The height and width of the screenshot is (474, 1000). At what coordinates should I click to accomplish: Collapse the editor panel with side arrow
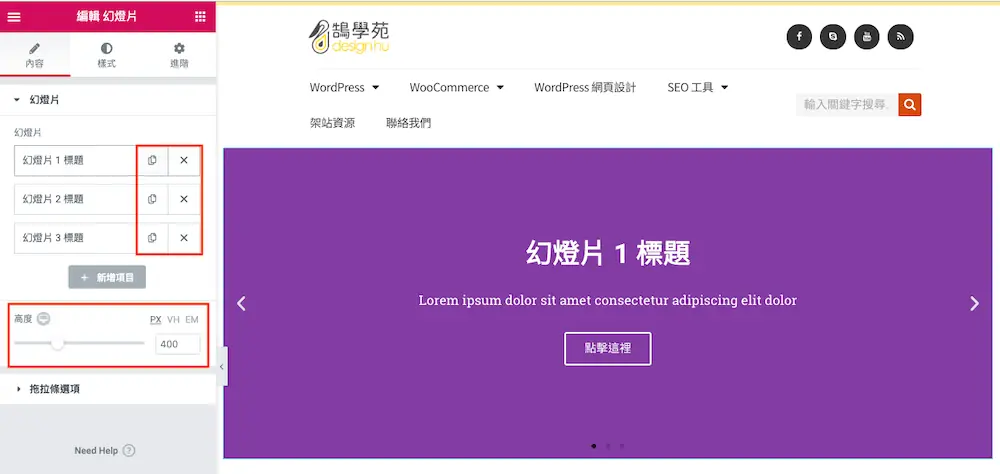221,367
